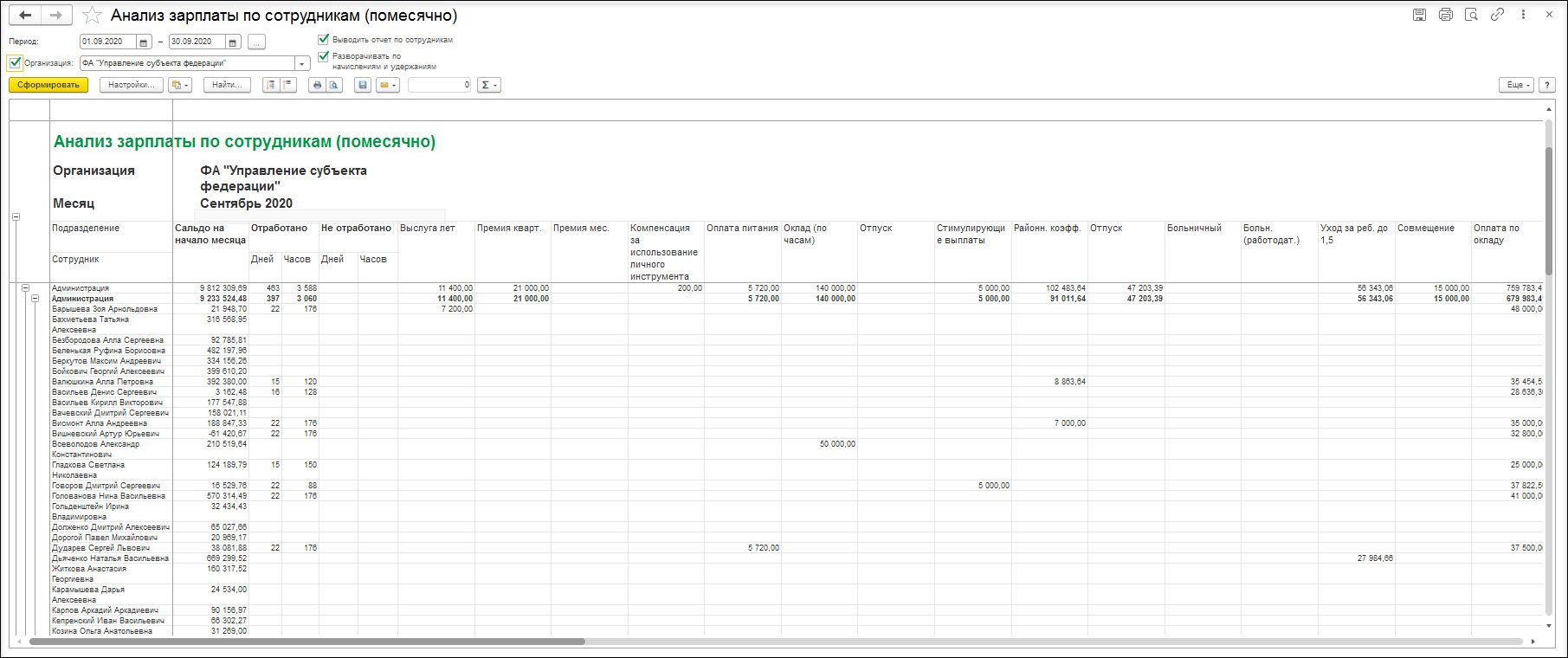This screenshot has height=658, width=1568.
Task: Toggle Разворачивать по начислениям и удержаниям
Action: [x=324, y=56]
